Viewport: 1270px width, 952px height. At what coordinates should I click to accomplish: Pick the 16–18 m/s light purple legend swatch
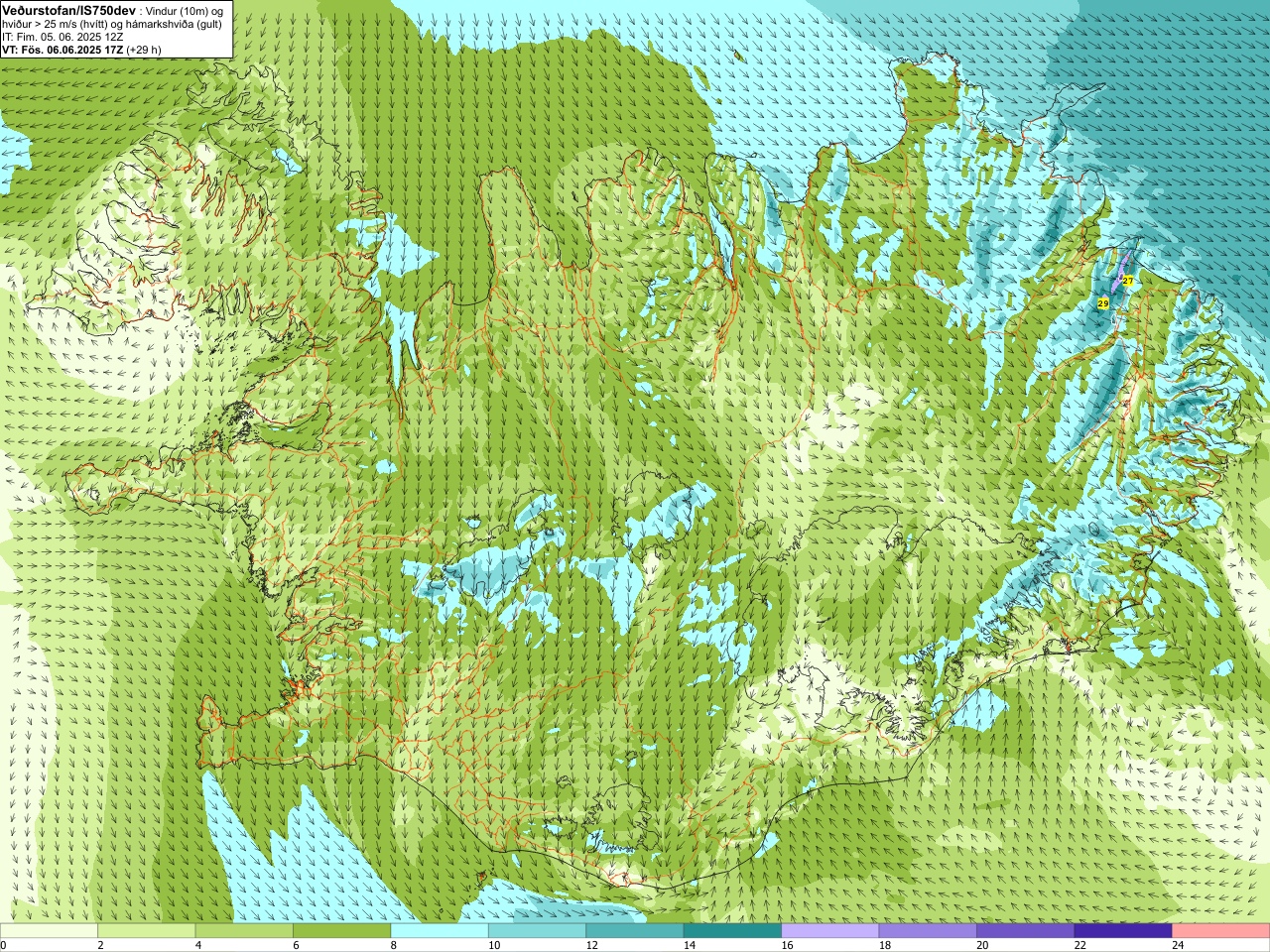pyautogui.click(x=830, y=931)
